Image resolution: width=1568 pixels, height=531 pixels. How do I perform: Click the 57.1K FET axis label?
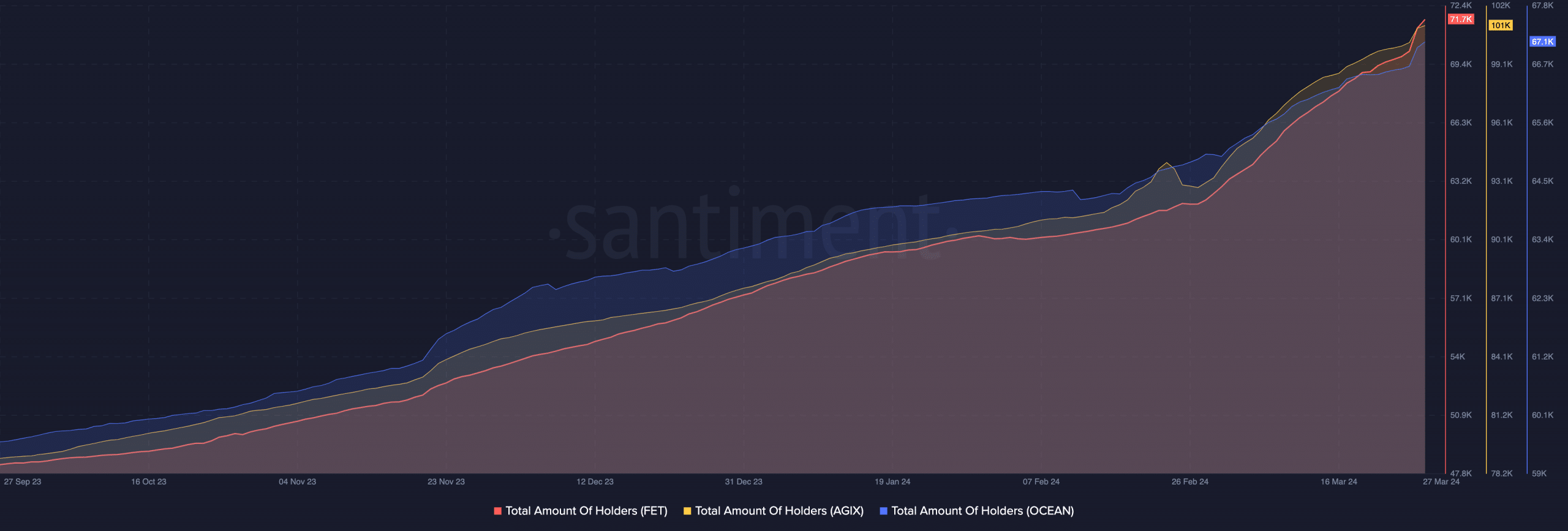1461,298
